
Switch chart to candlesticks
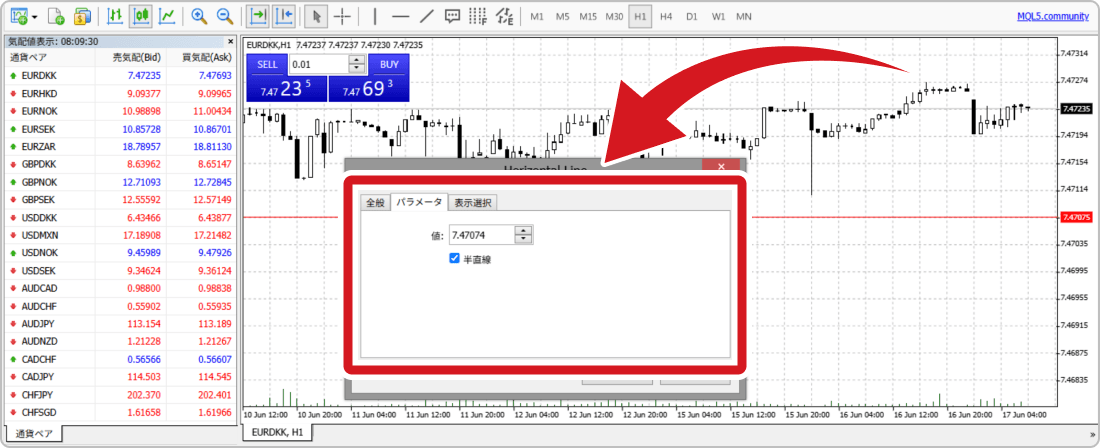point(142,15)
